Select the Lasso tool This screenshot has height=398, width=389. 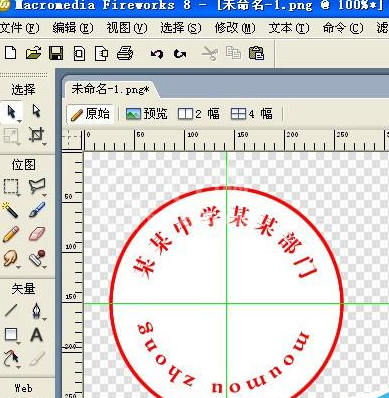coord(37,186)
